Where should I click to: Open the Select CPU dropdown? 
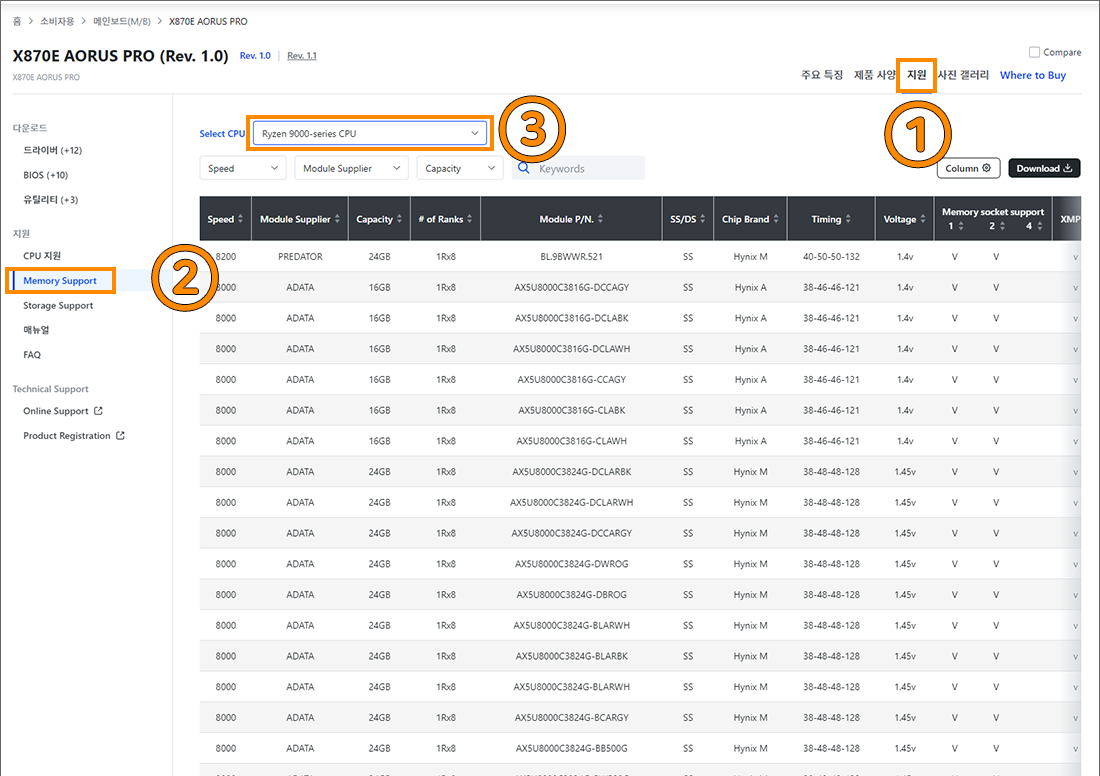pyautogui.click(x=370, y=133)
